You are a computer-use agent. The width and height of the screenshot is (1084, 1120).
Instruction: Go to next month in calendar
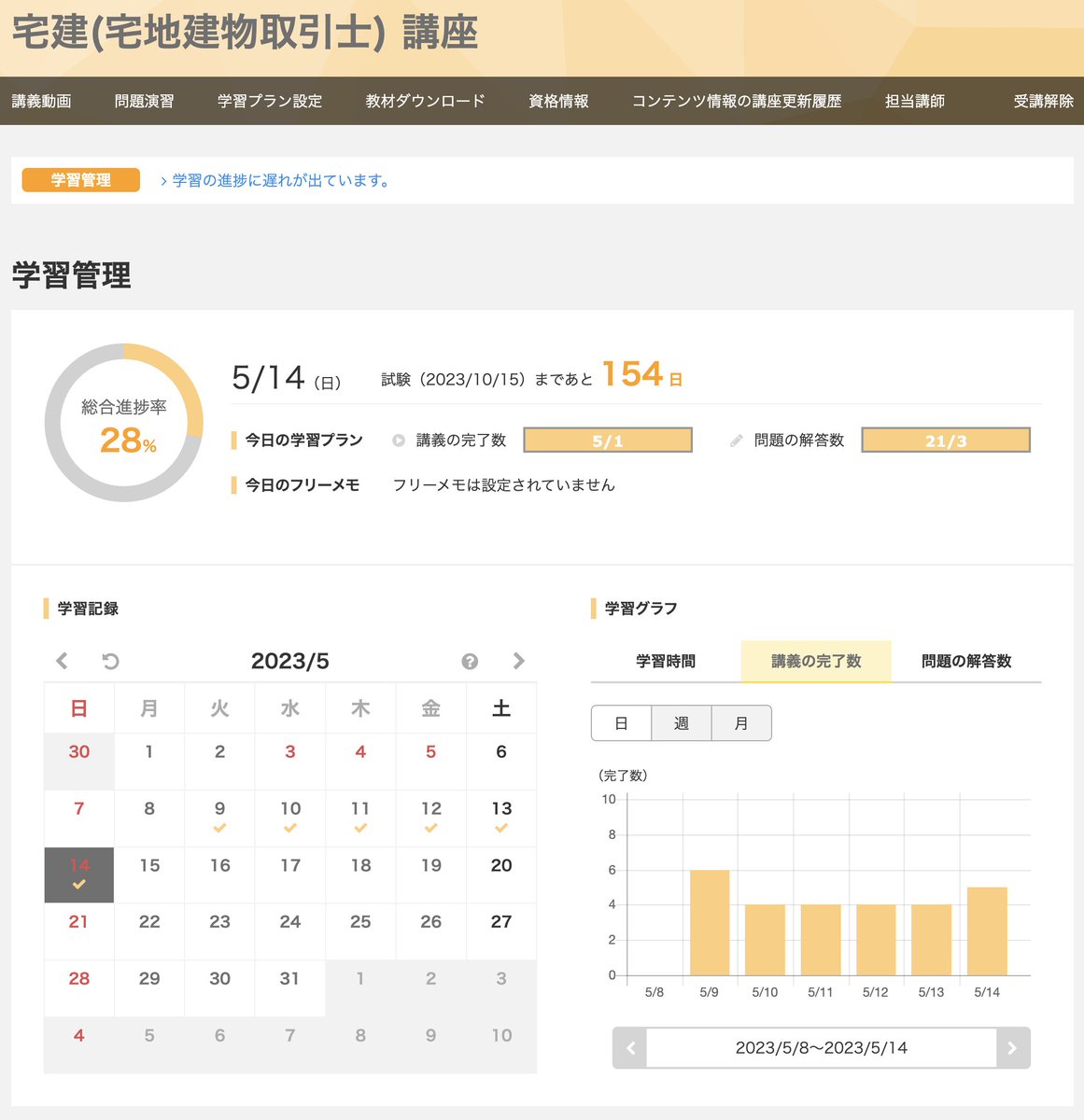[519, 661]
